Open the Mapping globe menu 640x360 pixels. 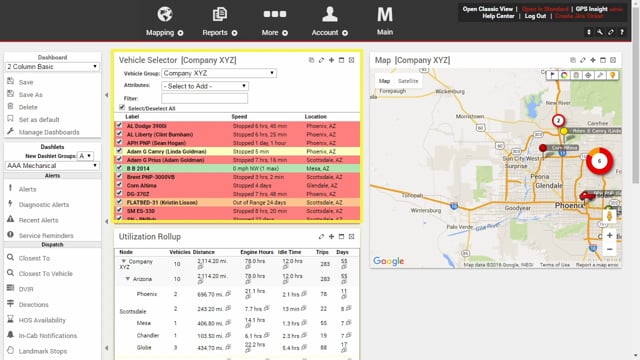pyautogui.click(x=165, y=14)
